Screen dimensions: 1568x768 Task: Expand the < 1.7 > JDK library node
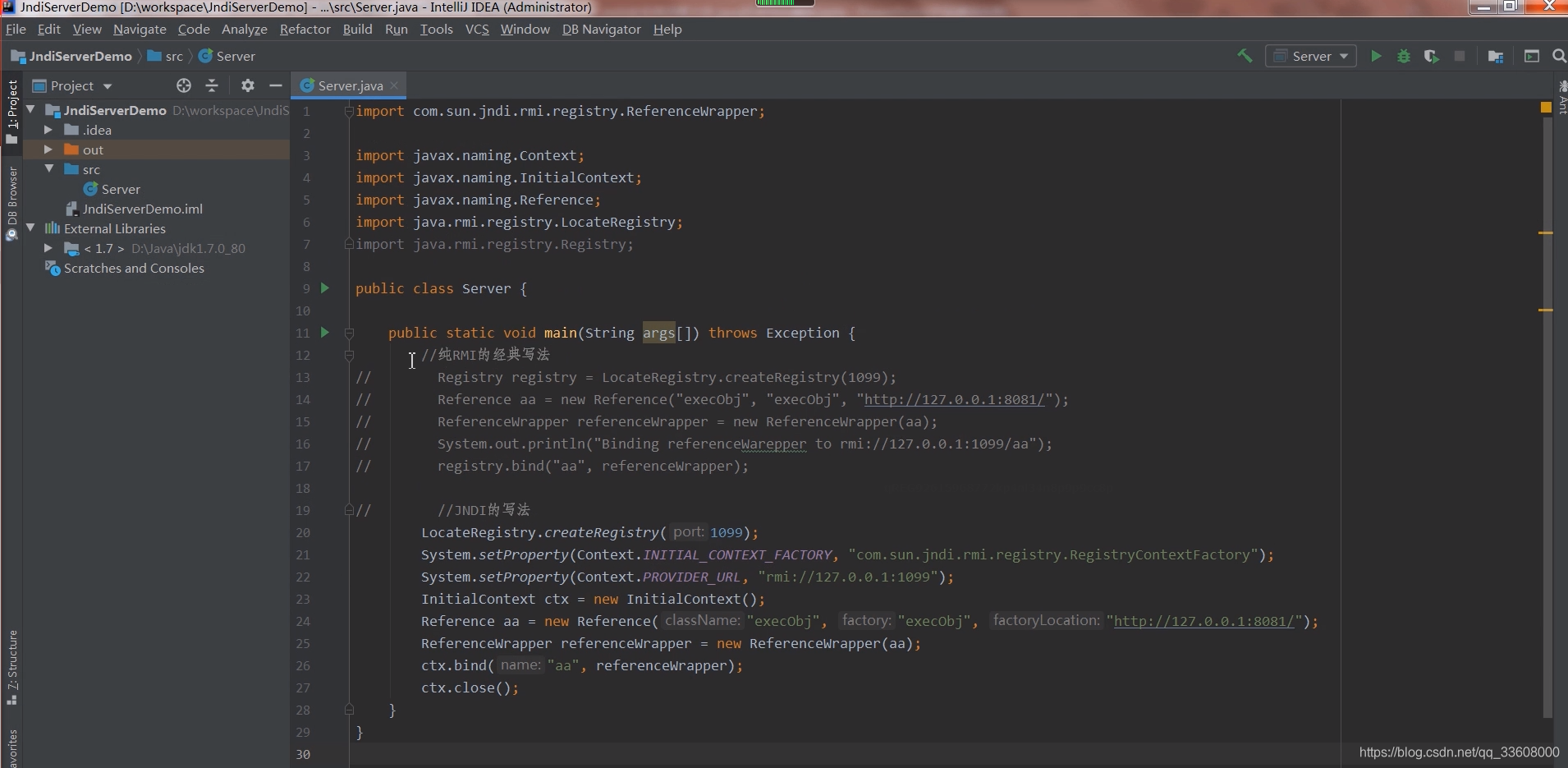pos(48,248)
